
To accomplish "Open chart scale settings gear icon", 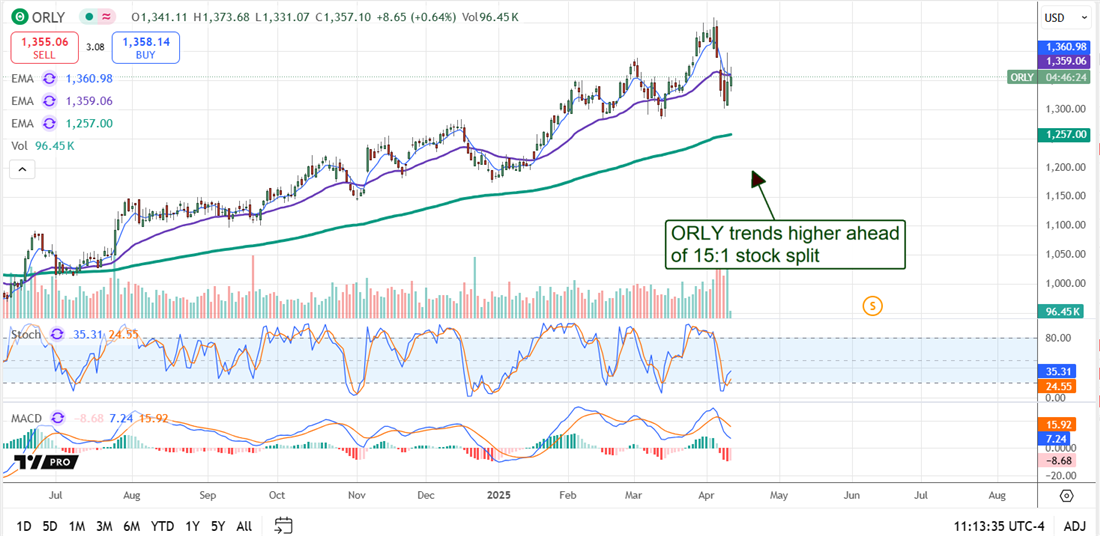I will tap(1066, 495).
